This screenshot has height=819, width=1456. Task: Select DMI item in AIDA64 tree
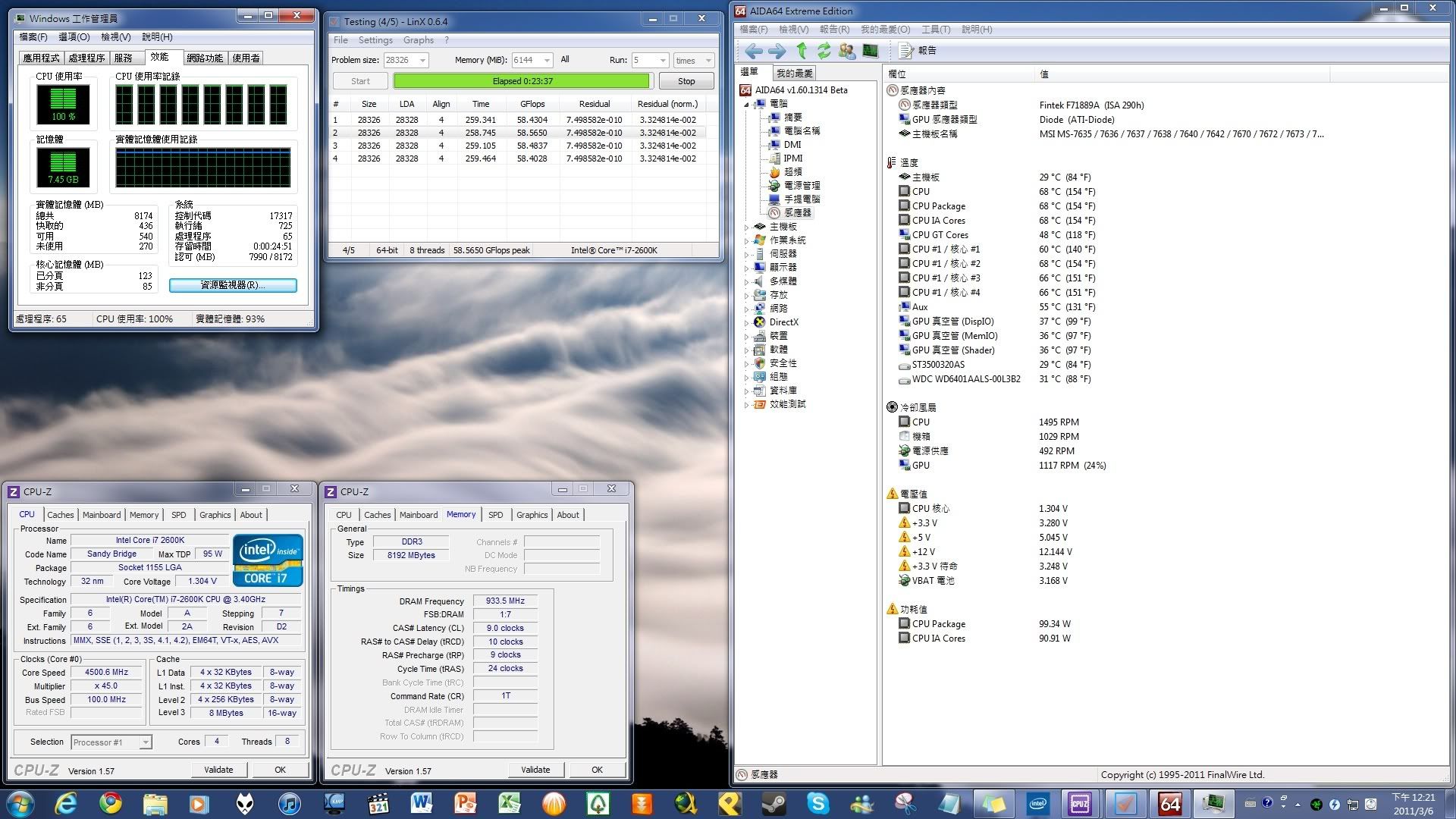(x=785, y=145)
